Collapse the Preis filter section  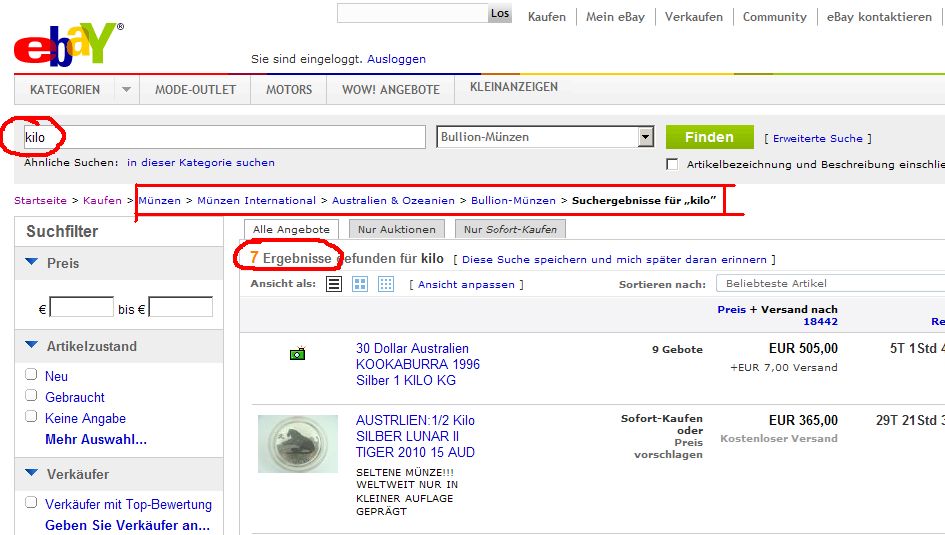[31, 262]
